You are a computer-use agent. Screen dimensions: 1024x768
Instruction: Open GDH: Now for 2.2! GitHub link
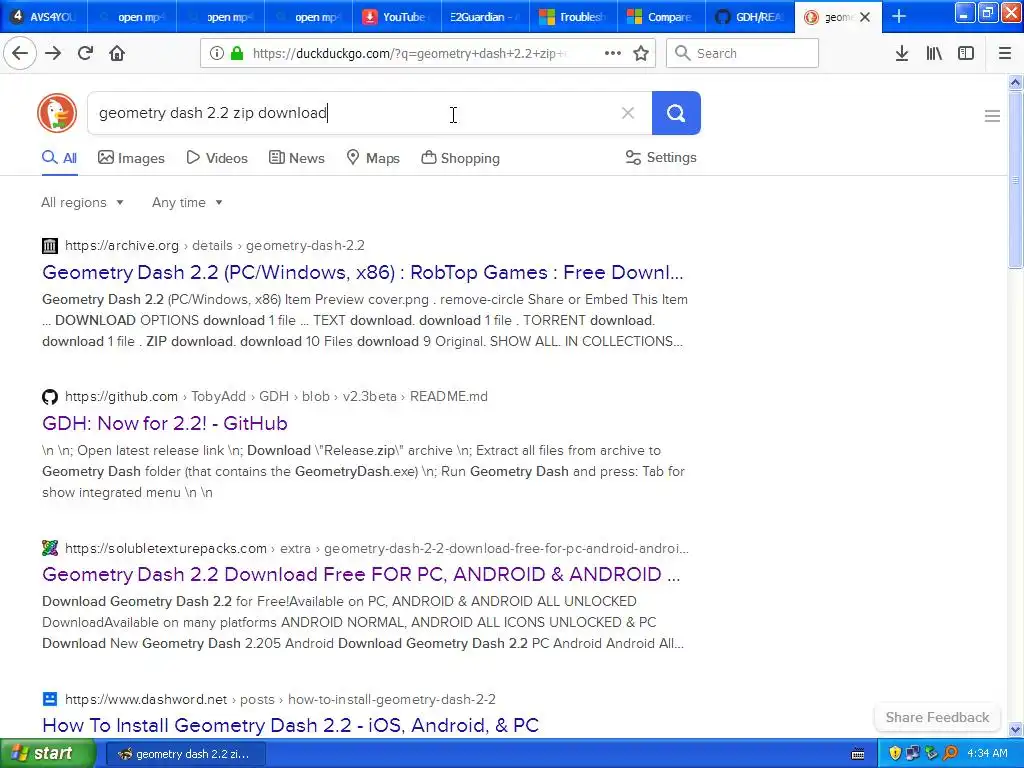165,423
